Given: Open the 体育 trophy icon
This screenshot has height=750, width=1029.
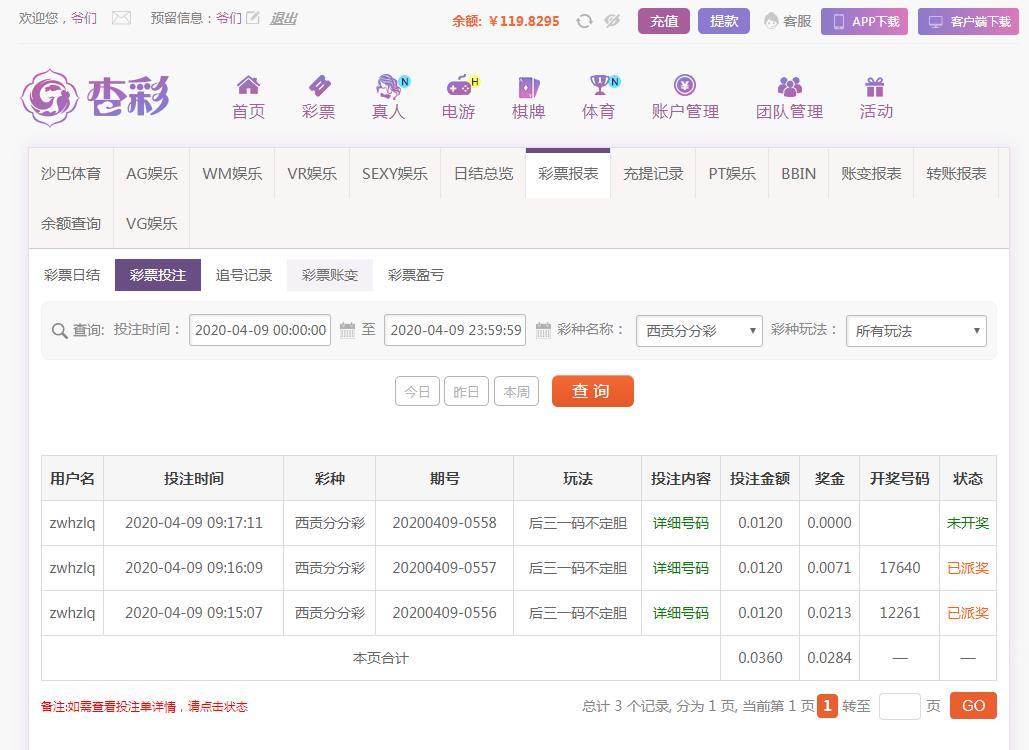Looking at the screenshot, I should point(599,86).
